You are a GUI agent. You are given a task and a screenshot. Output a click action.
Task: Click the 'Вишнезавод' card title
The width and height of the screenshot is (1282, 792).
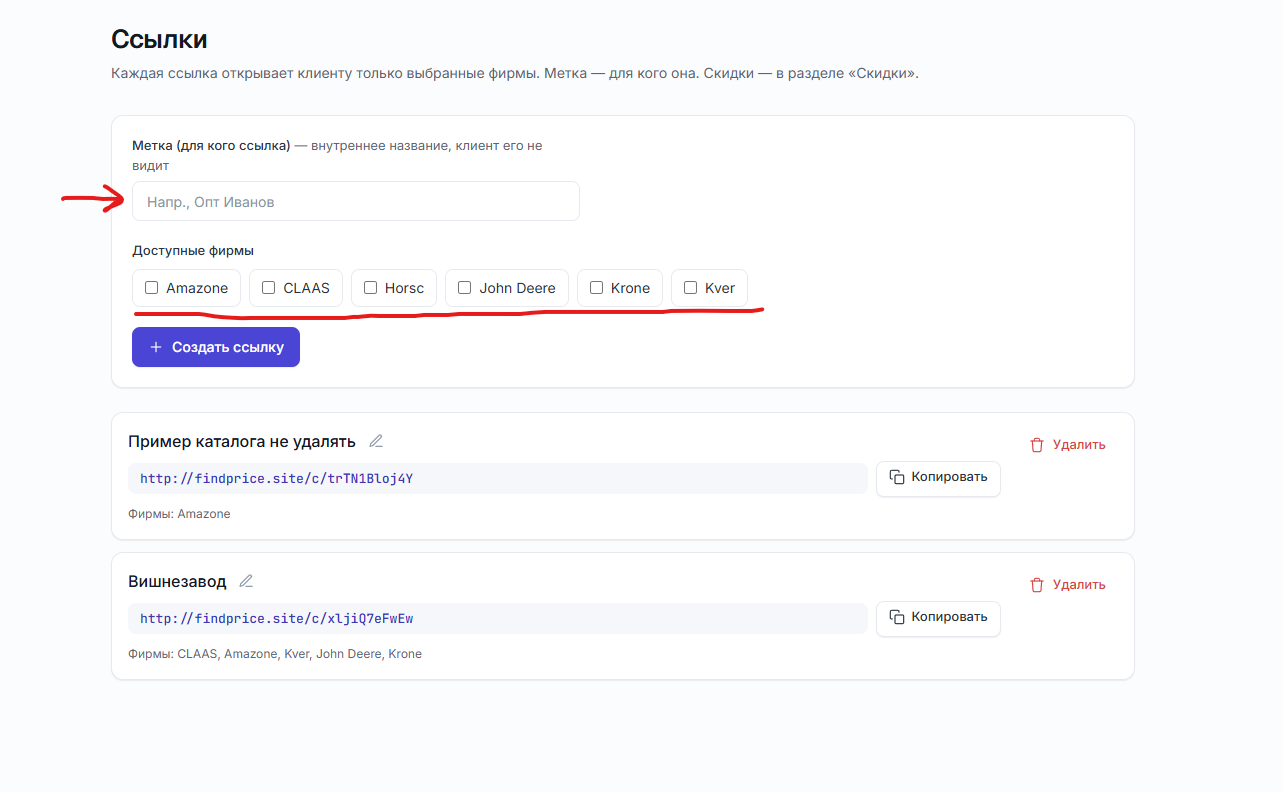(177, 581)
